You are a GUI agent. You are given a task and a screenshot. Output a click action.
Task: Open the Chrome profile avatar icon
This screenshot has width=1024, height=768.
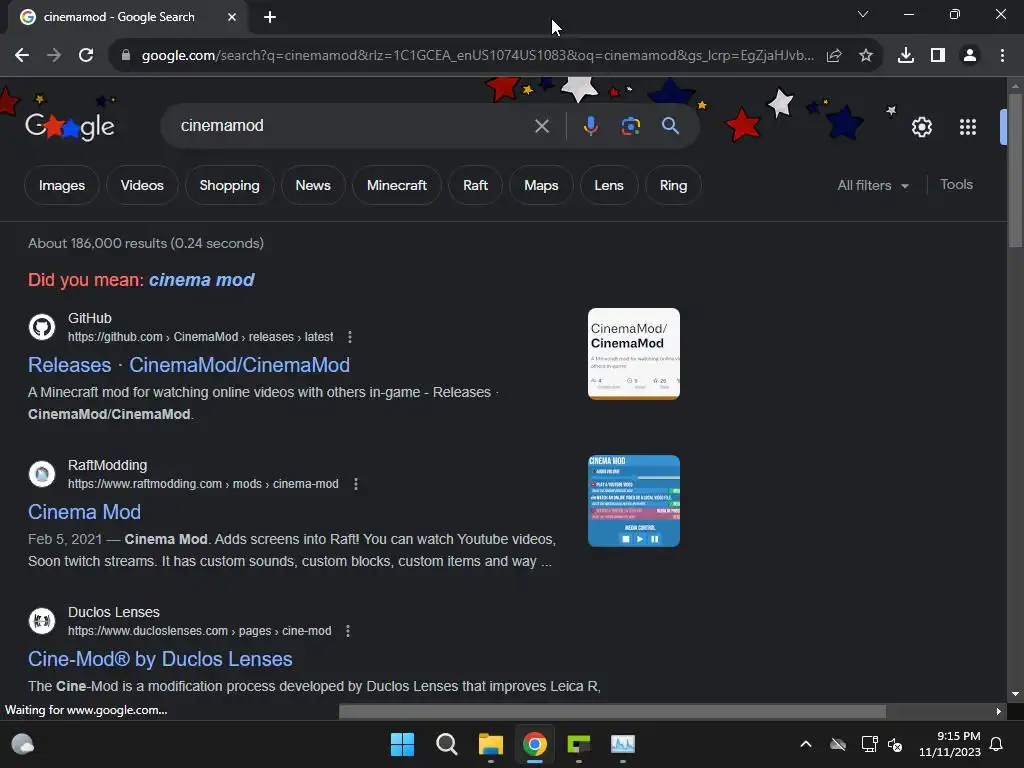click(x=970, y=56)
